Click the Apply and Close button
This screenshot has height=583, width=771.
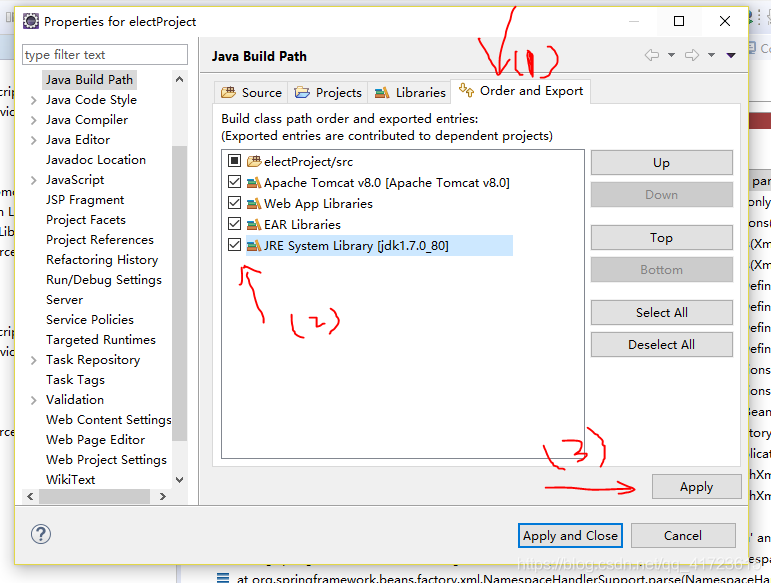(570, 535)
